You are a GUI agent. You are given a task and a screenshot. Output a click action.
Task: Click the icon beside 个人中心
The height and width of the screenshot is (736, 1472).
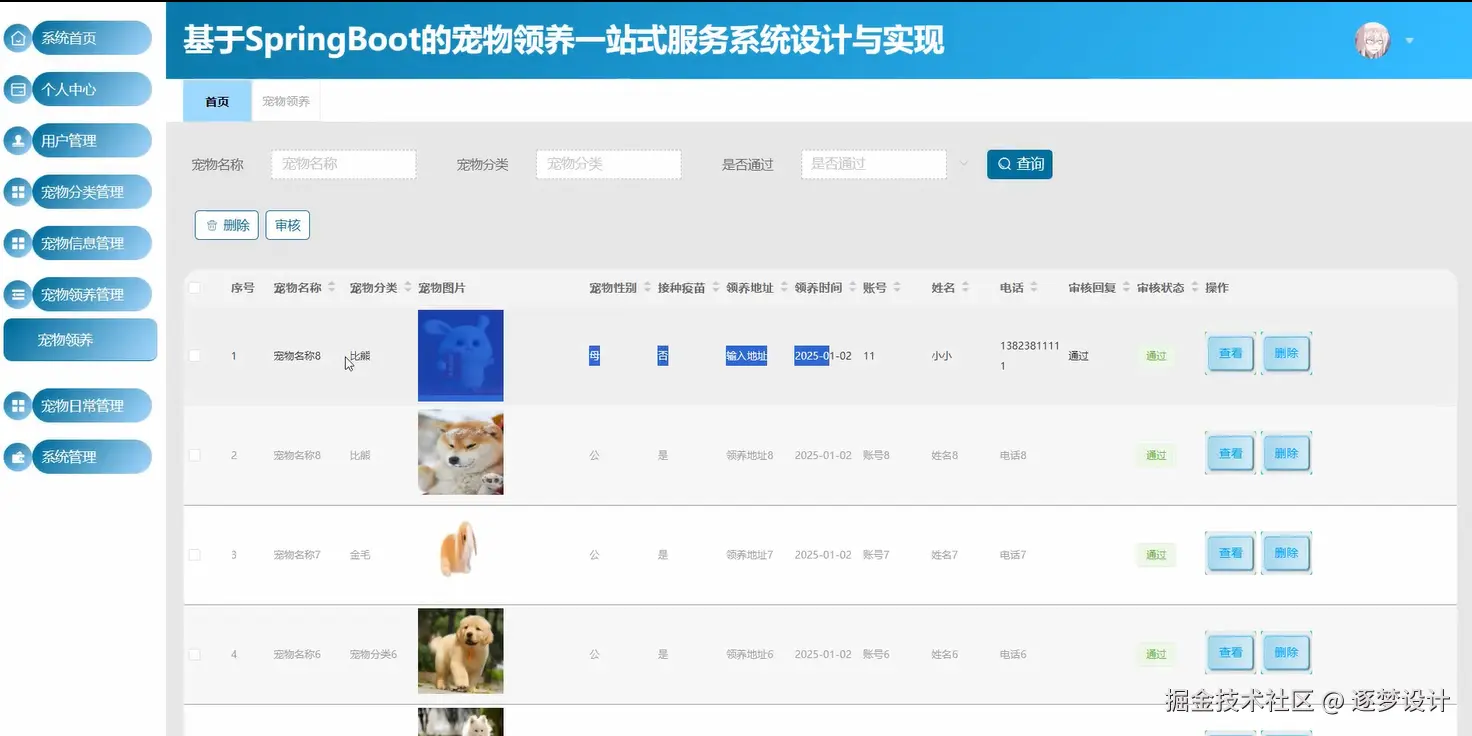tap(18, 90)
